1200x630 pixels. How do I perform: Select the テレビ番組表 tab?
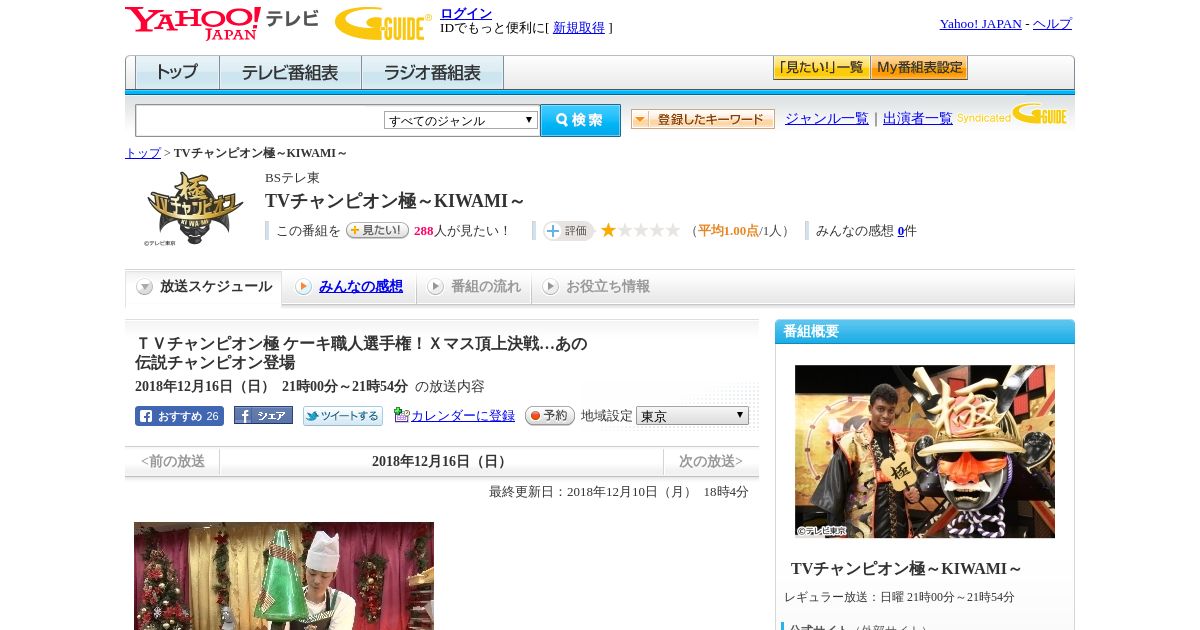(290, 73)
